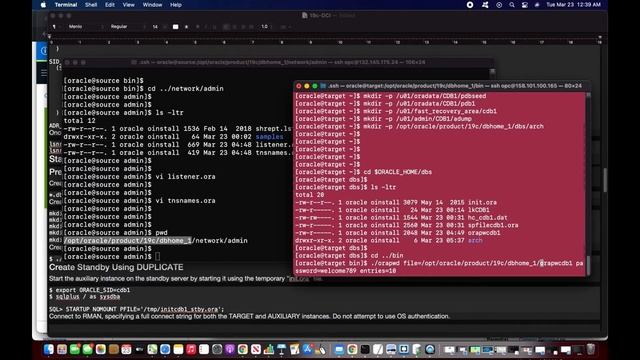This screenshot has height=360, width=640.
Task: Click the TextEdit document's vertical scrollbar
Action: [604, 180]
